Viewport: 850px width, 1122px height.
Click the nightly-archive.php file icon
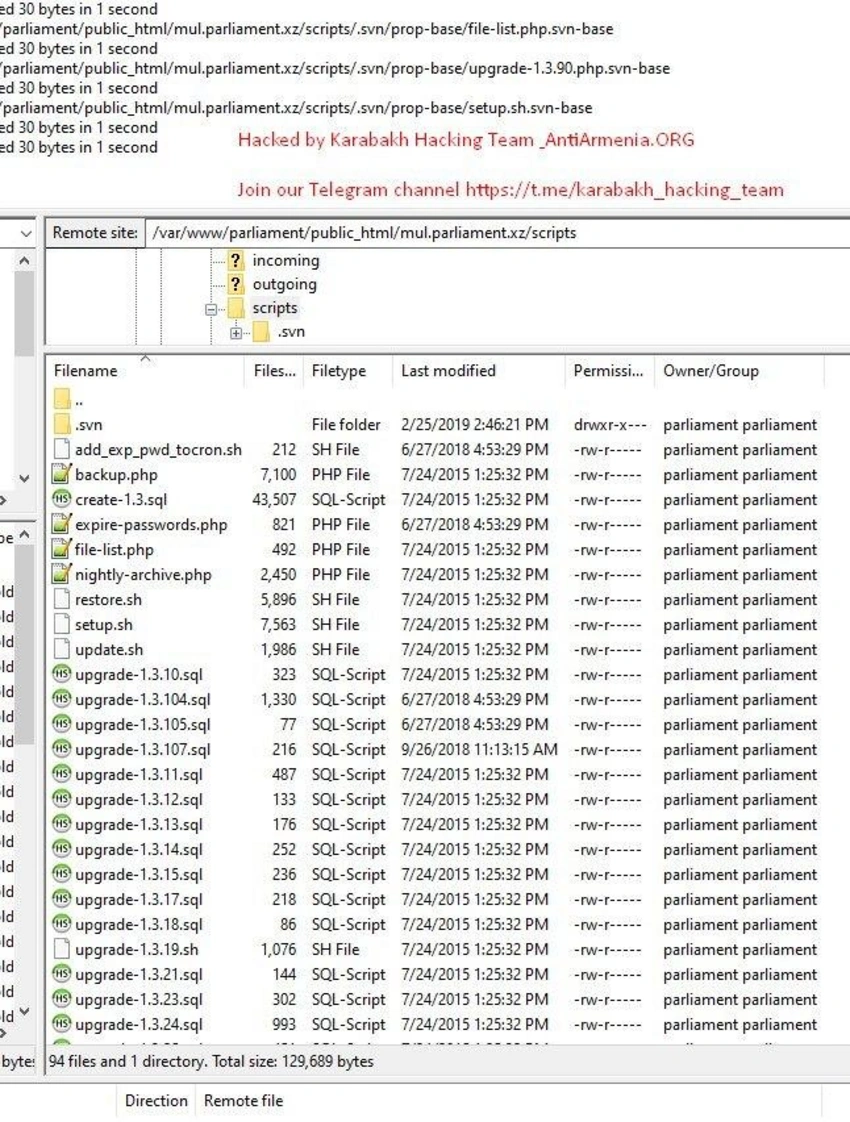pos(62,575)
